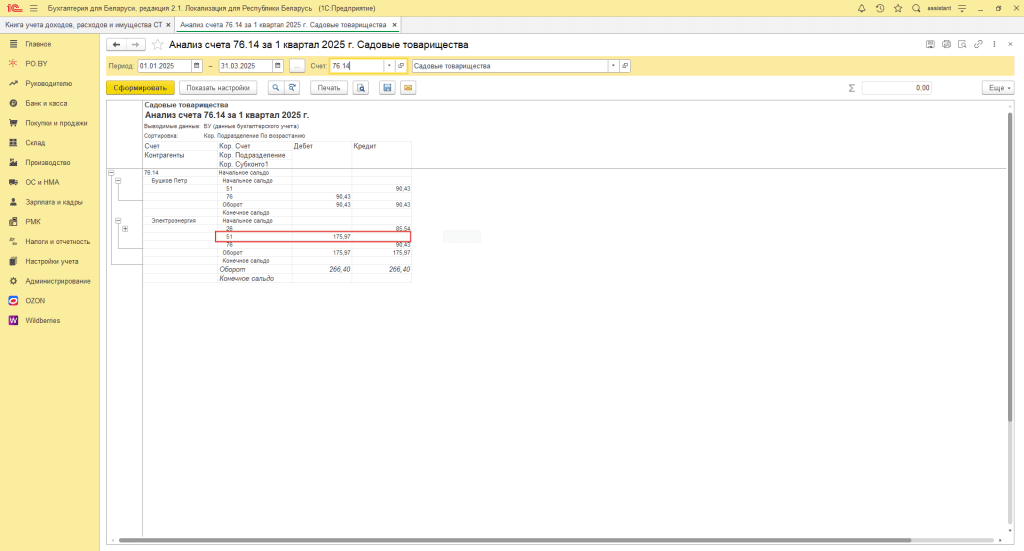Open the ОС и НМА section
Image resolution: width=1024 pixels, height=551 pixels.
[50, 182]
